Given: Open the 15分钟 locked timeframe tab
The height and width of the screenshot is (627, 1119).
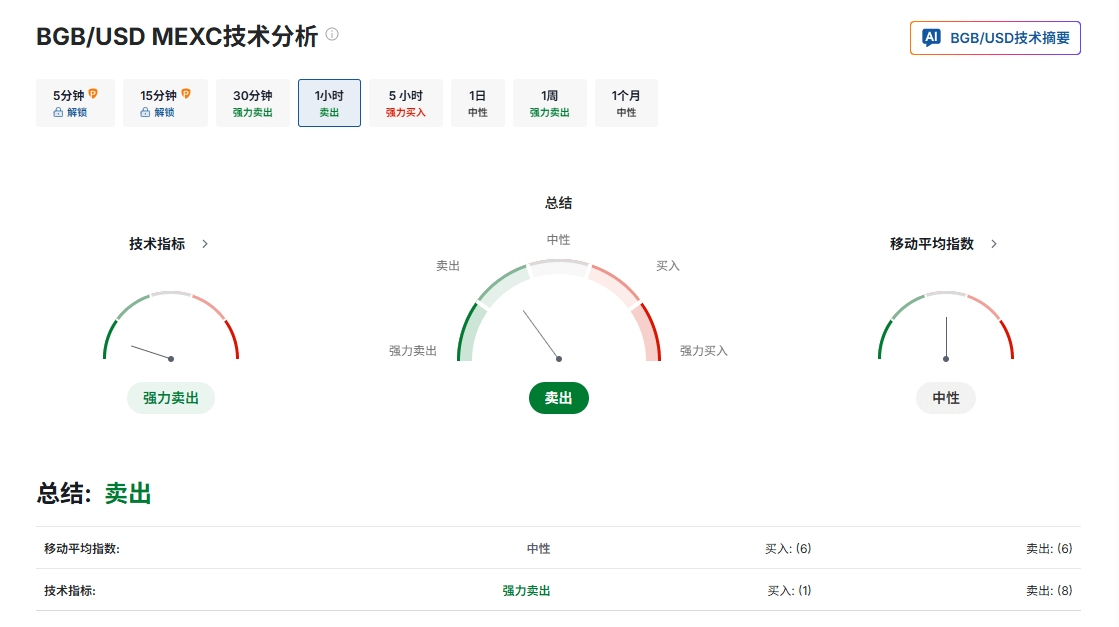Looking at the screenshot, I should pyautogui.click(x=165, y=103).
